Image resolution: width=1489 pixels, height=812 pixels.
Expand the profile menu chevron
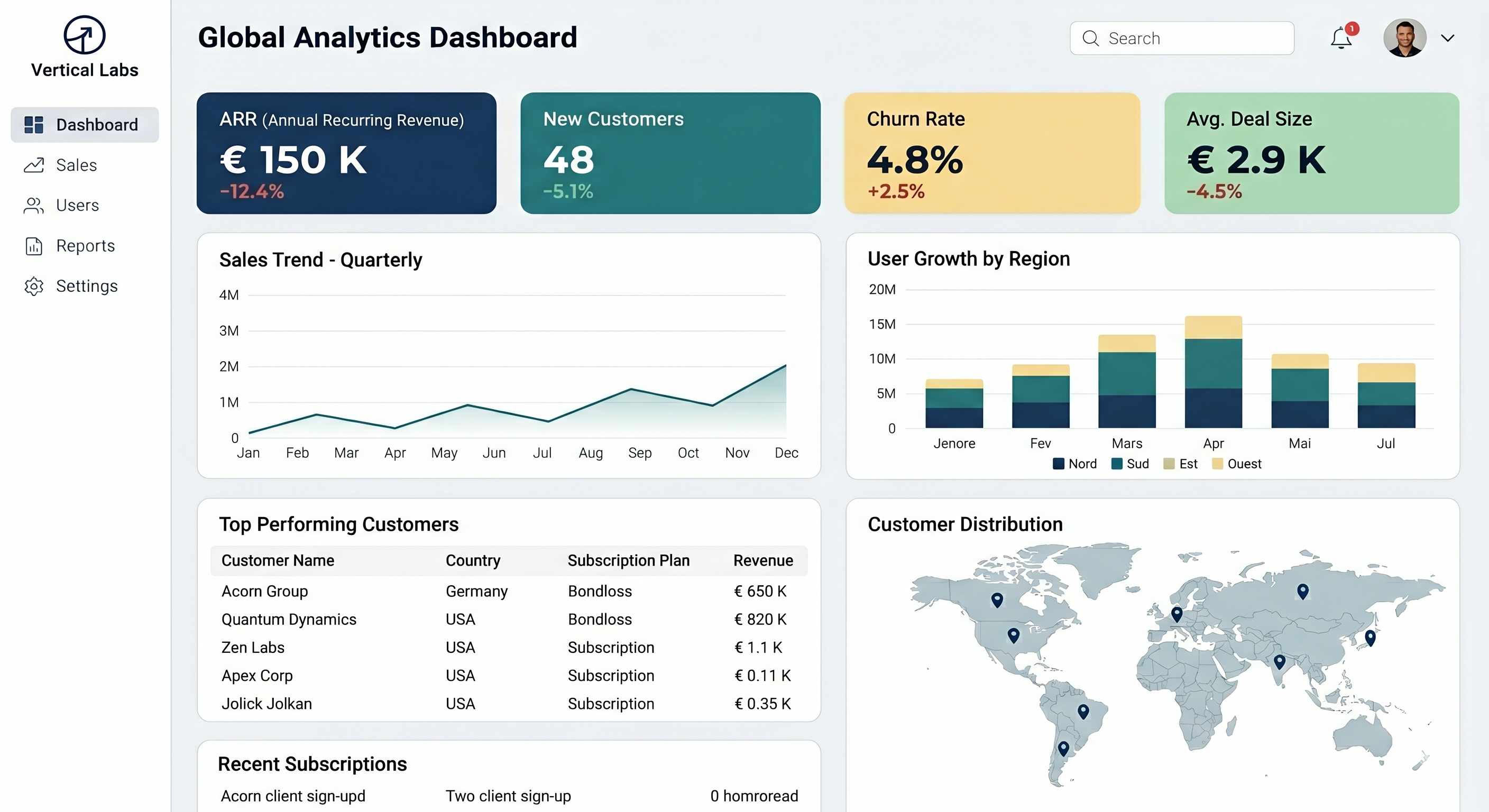pyautogui.click(x=1447, y=38)
